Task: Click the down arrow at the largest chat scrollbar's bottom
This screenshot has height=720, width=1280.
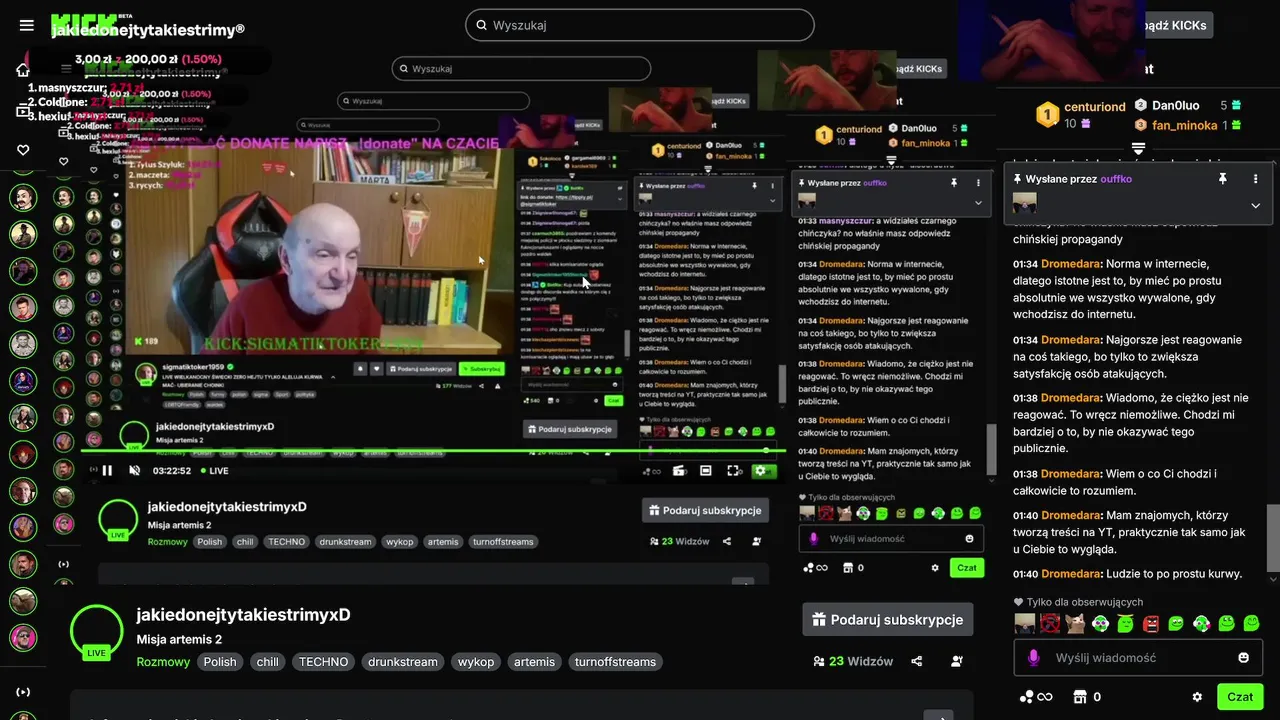Action: (1273, 578)
